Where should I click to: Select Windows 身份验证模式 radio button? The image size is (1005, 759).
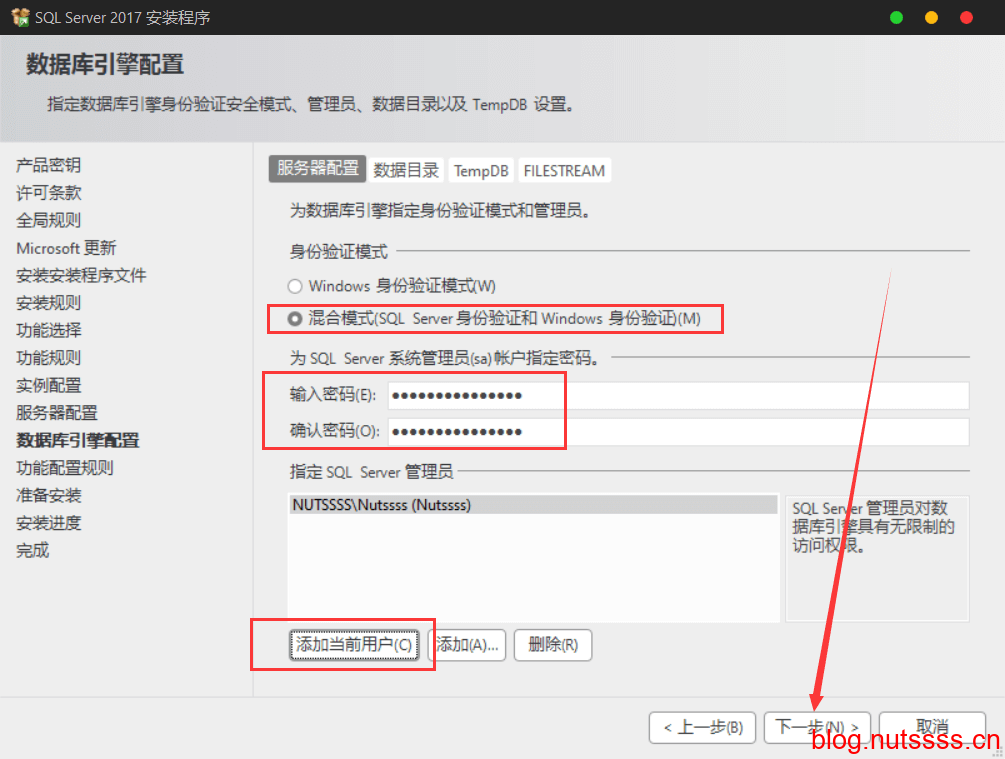click(x=295, y=286)
